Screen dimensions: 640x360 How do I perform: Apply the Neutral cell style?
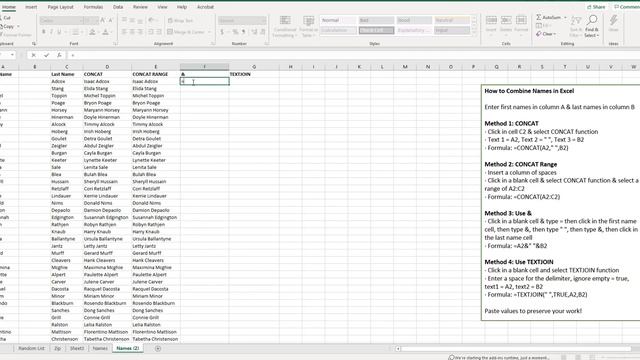[x=451, y=20]
